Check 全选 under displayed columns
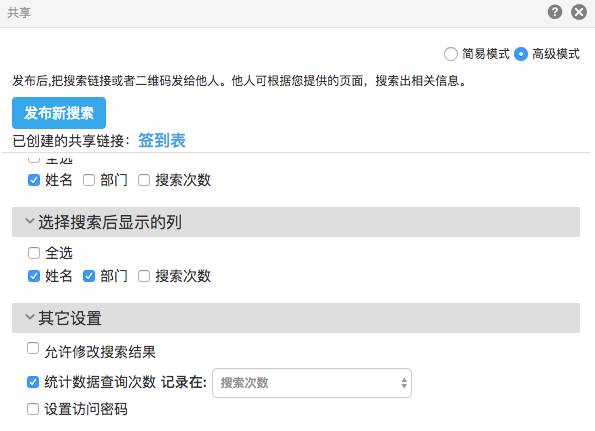The image size is (595, 431). click(34, 253)
